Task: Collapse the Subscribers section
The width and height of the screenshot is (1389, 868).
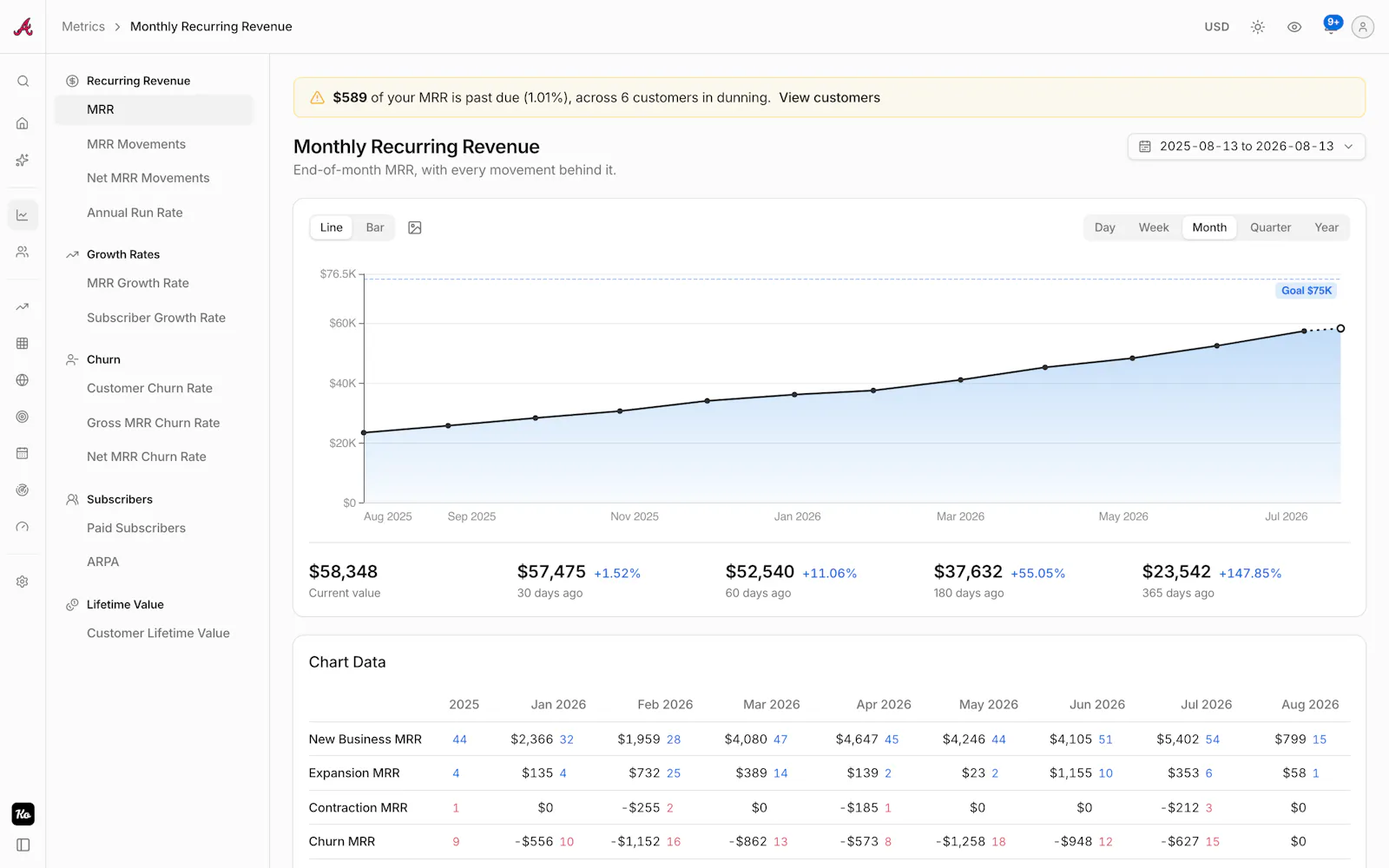Action: 120,499
